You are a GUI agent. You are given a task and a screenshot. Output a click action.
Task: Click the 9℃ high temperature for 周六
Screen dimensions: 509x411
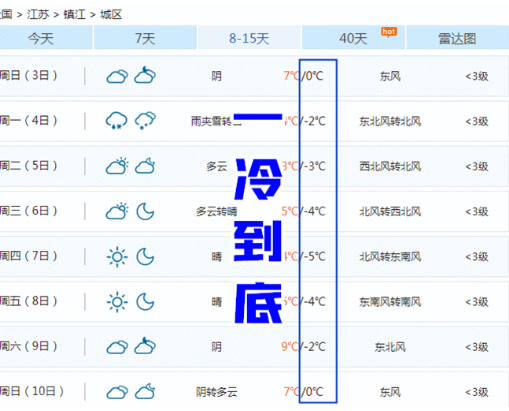pyautogui.click(x=290, y=347)
